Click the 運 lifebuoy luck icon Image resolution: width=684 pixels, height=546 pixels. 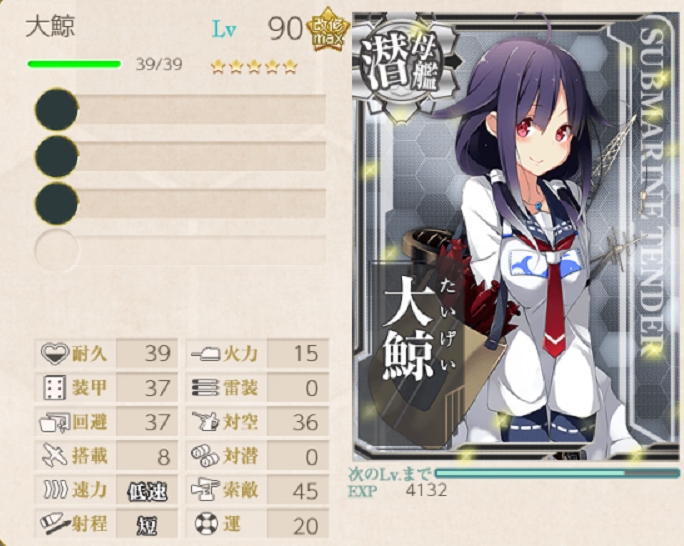coord(206,525)
